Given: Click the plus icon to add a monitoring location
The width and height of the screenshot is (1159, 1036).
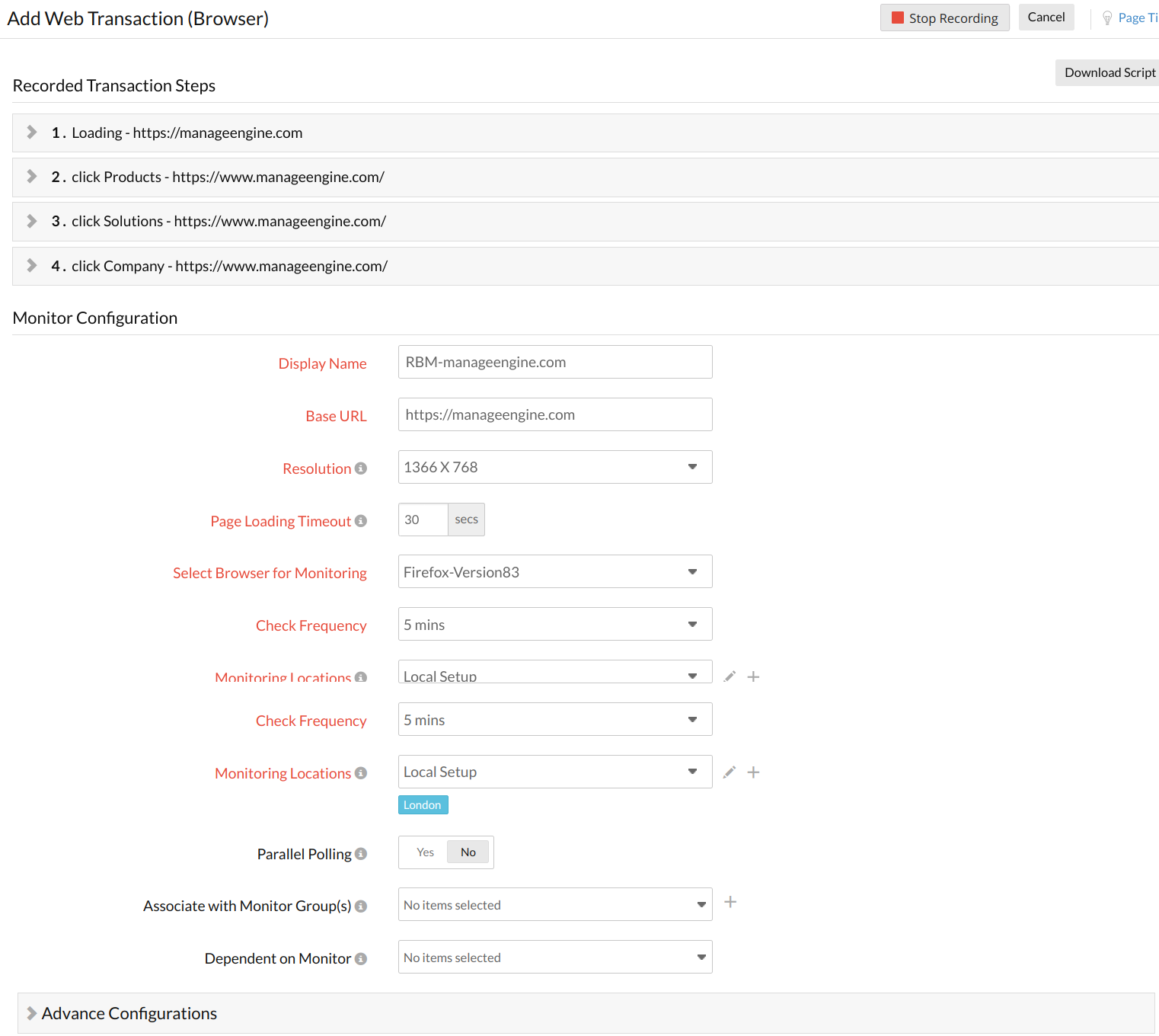Looking at the screenshot, I should coord(753,772).
